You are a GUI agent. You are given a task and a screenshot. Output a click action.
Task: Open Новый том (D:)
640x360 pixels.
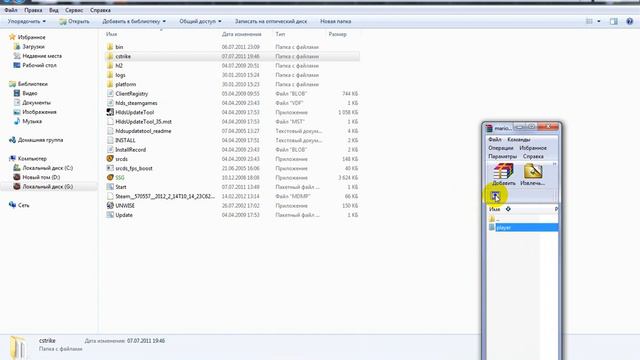(x=41, y=177)
